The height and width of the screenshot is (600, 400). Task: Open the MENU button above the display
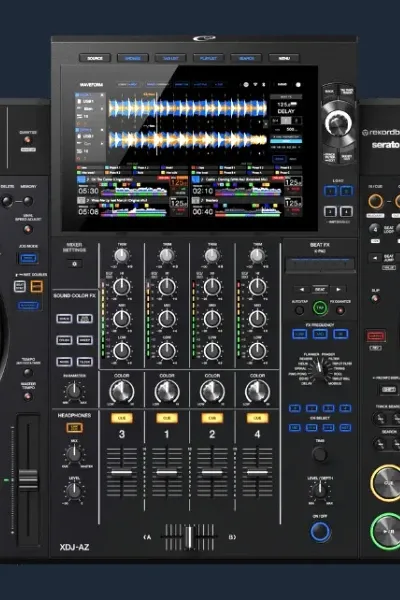click(284, 58)
